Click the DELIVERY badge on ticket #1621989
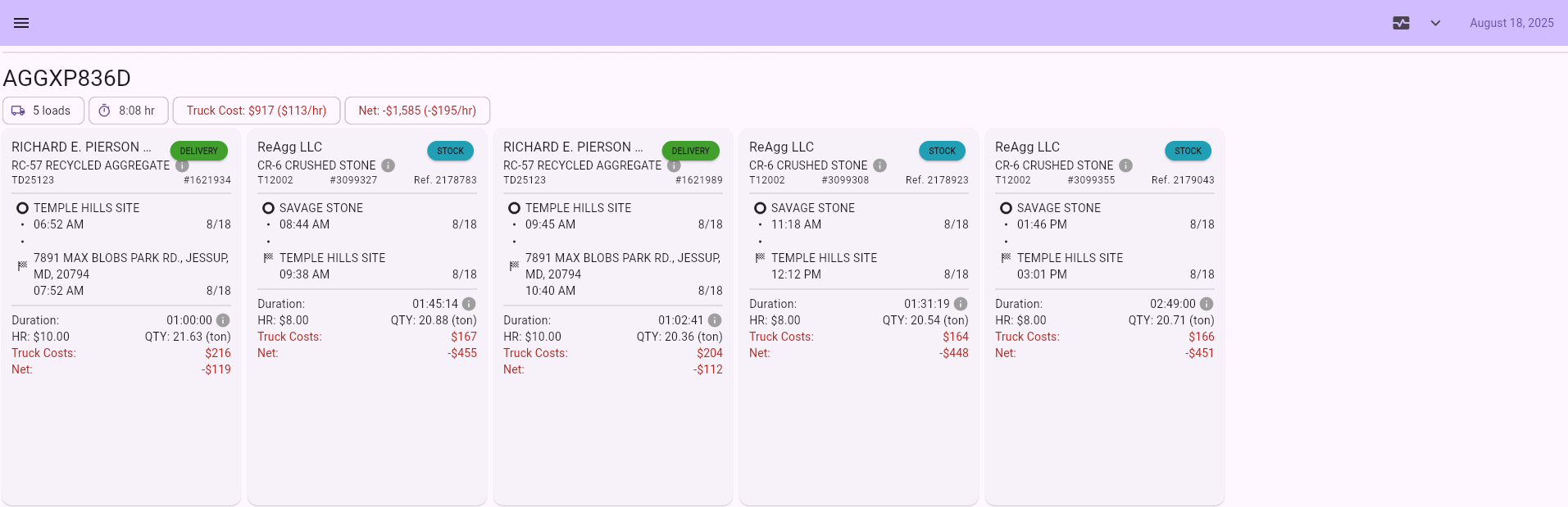Viewport: 1568px width, 507px height. point(690,151)
